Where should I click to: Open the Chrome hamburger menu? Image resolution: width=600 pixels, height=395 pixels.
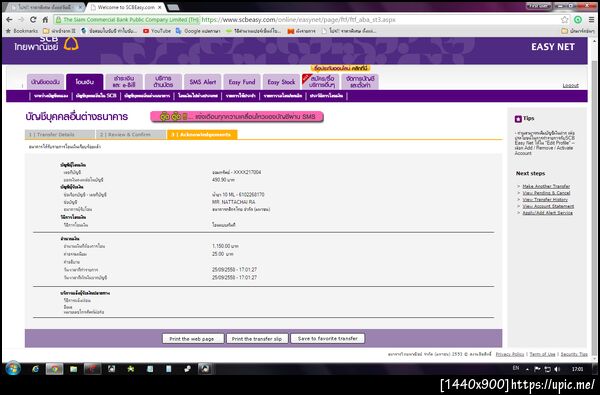click(592, 20)
